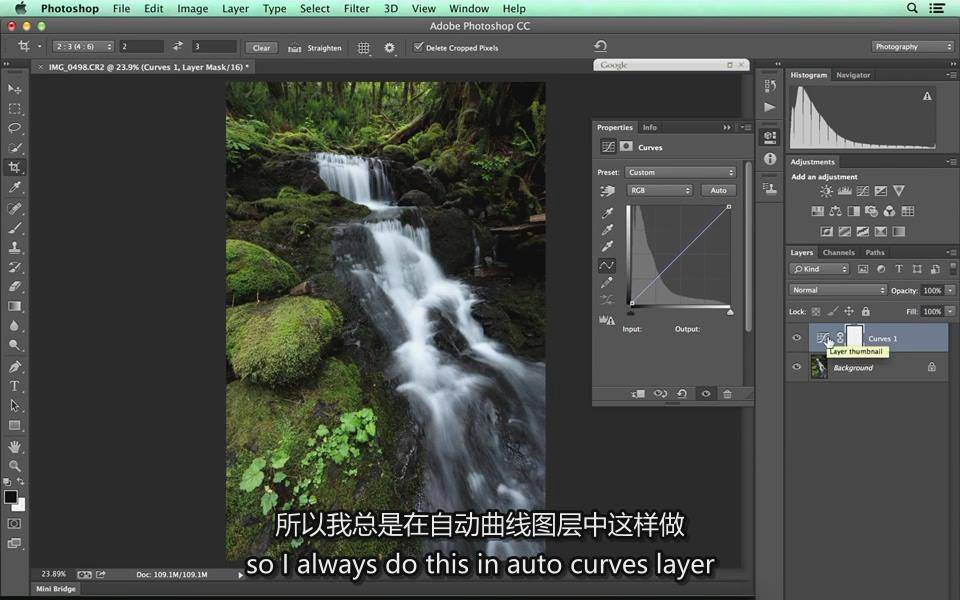Activate the Type tool
Viewport: 960px width, 600px height.
point(15,386)
